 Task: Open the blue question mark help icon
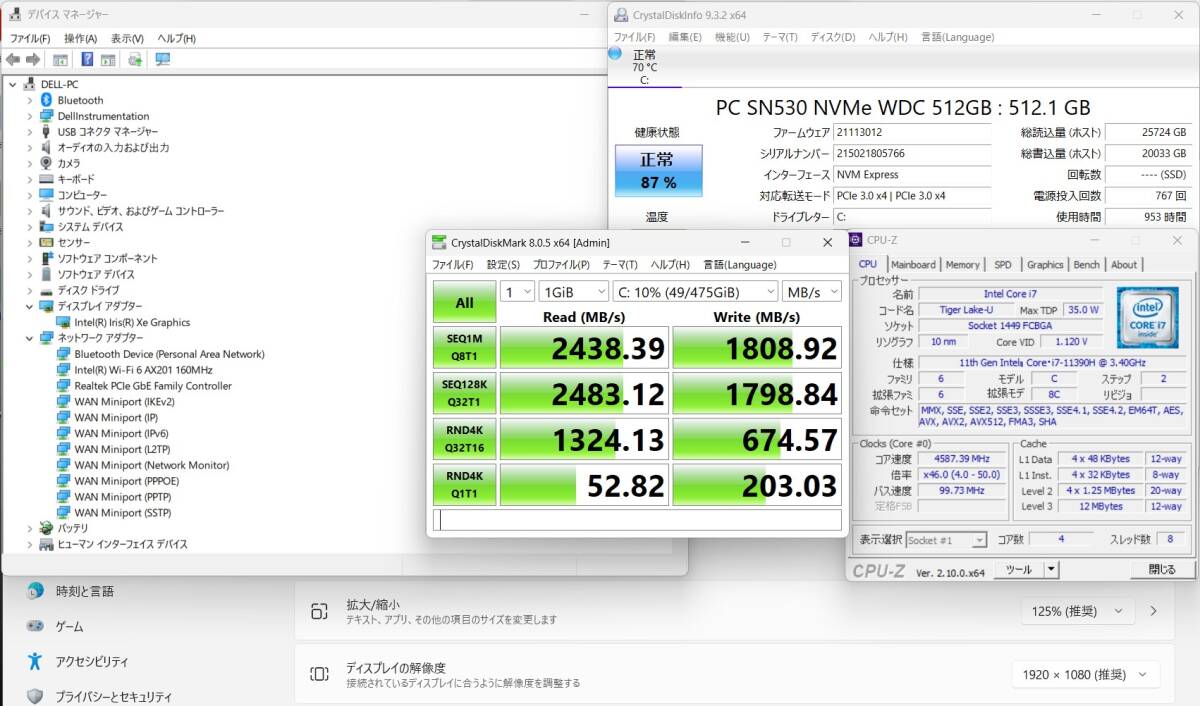pos(88,59)
